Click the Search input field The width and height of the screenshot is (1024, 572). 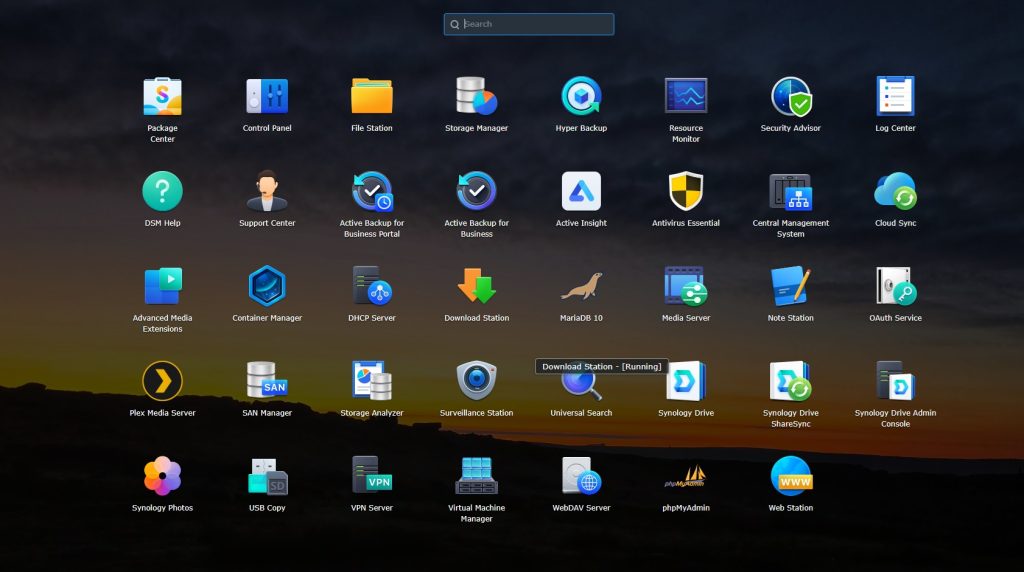coord(529,24)
